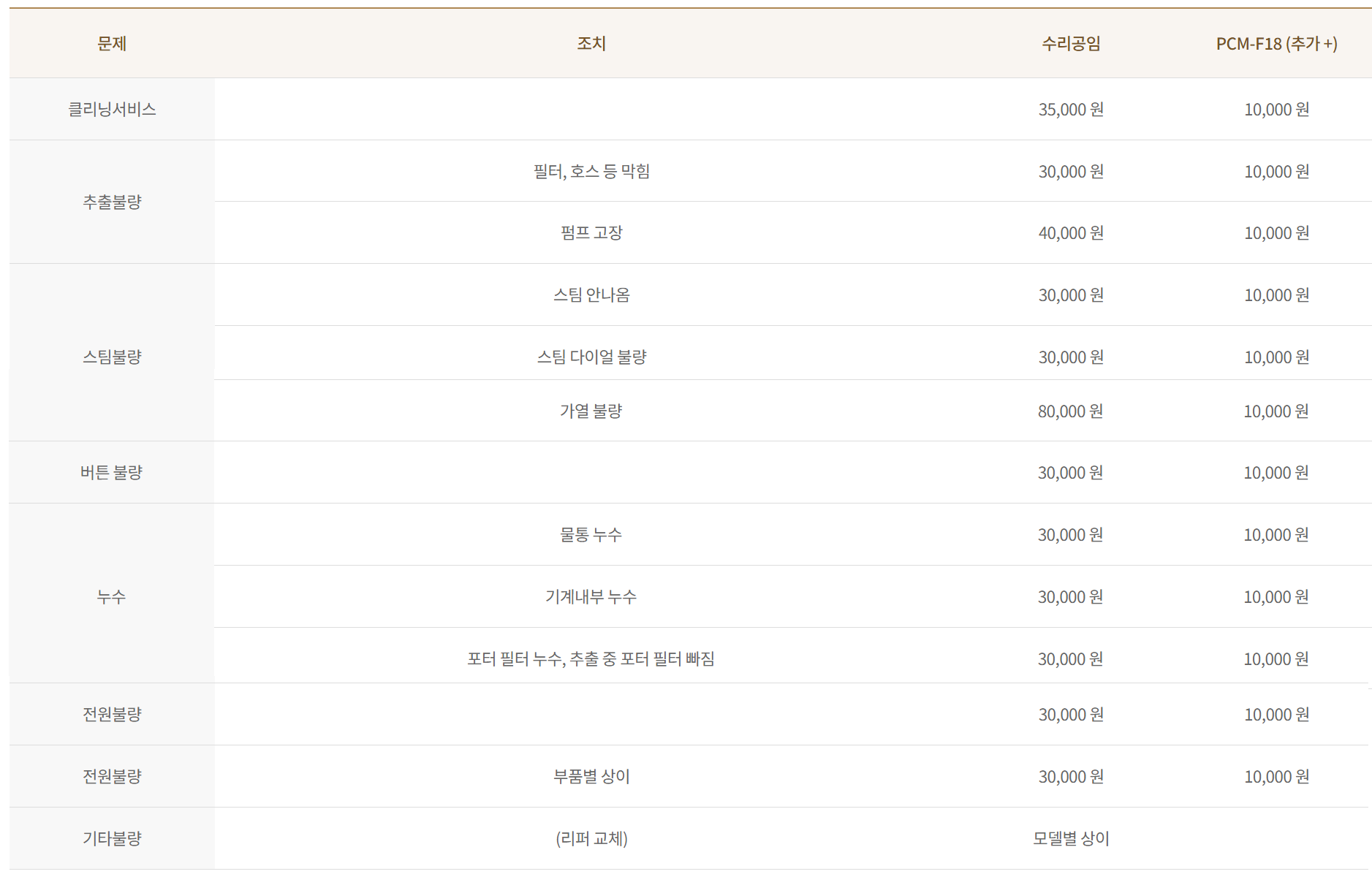Click 10,000 원 in the 필터, 호스 등 막힘 row
Viewport: 1372px width, 885px height.
1276,172
